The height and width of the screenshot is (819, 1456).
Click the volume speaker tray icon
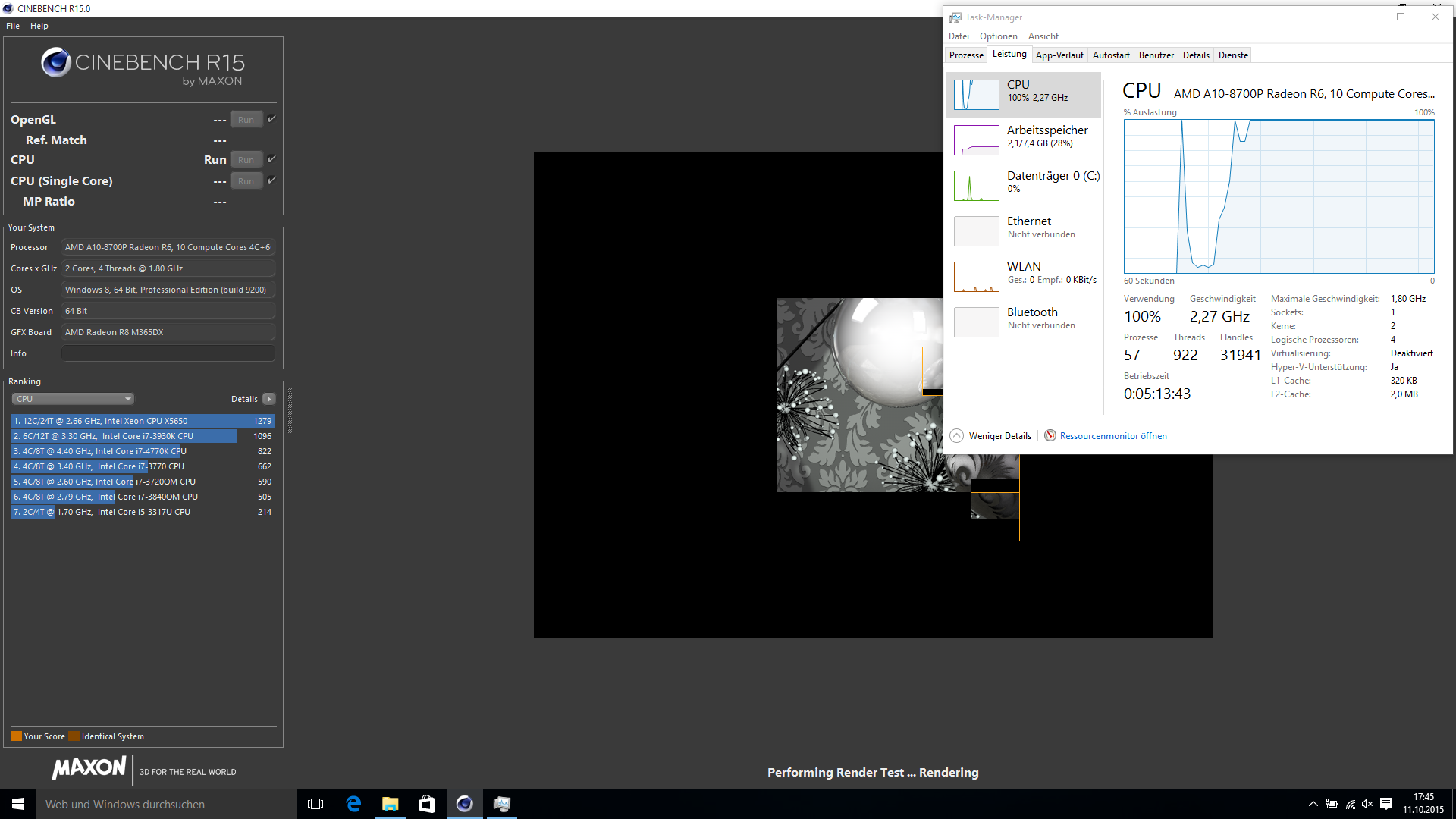click(x=1367, y=804)
